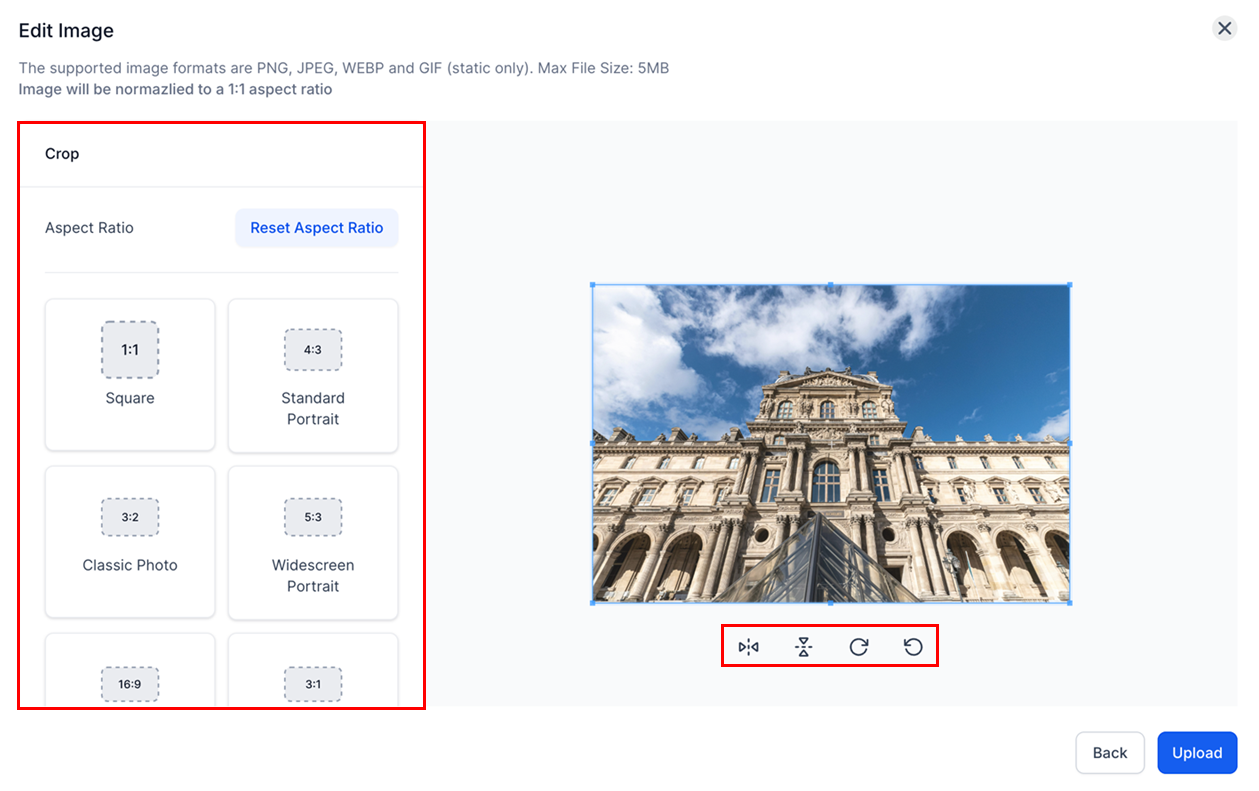This screenshot has width=1259, height=791.
Task: Click bottom-left crop handle
Action: 593,603
